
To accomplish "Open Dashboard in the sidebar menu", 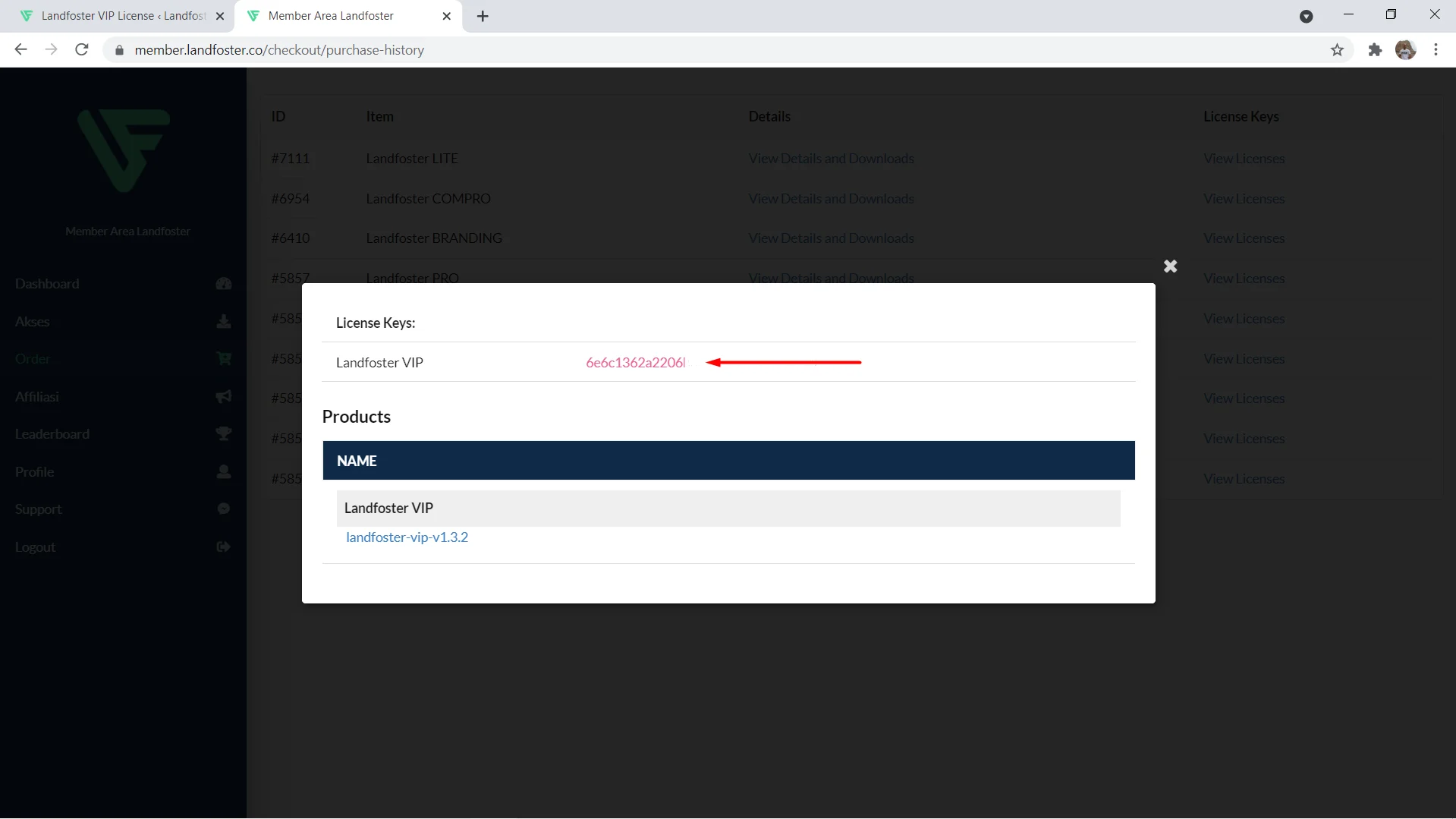I will 47,283.
